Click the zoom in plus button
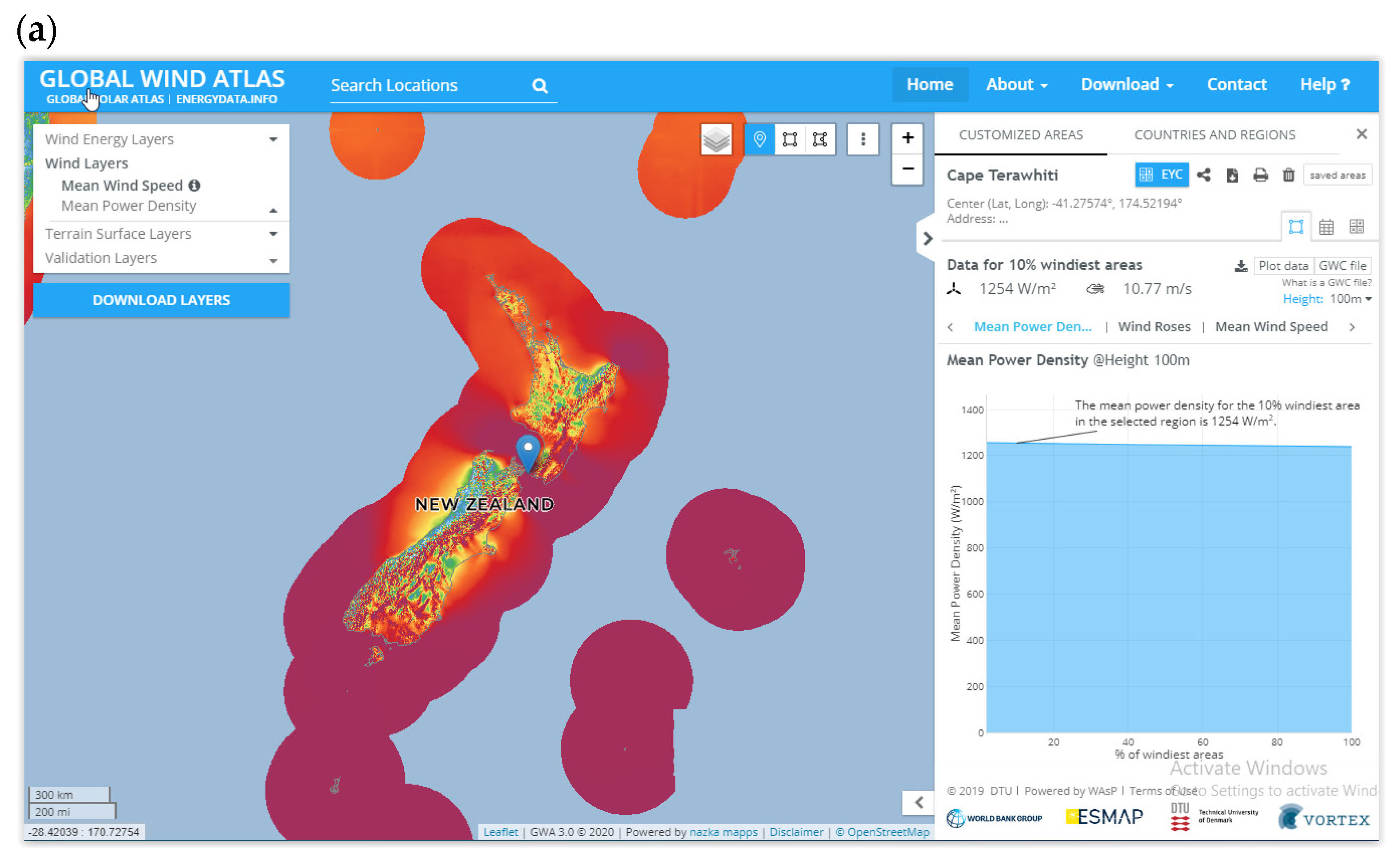This screenshot has height=862, width=1400. point(907,138)
